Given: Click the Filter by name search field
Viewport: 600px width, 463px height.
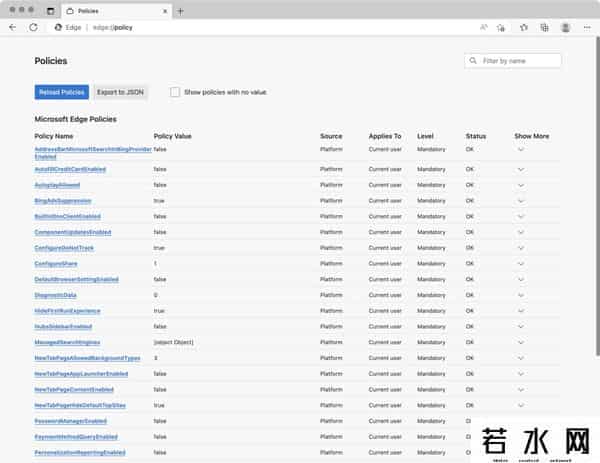Looking at the screenshot, I should tap(513, 61).
